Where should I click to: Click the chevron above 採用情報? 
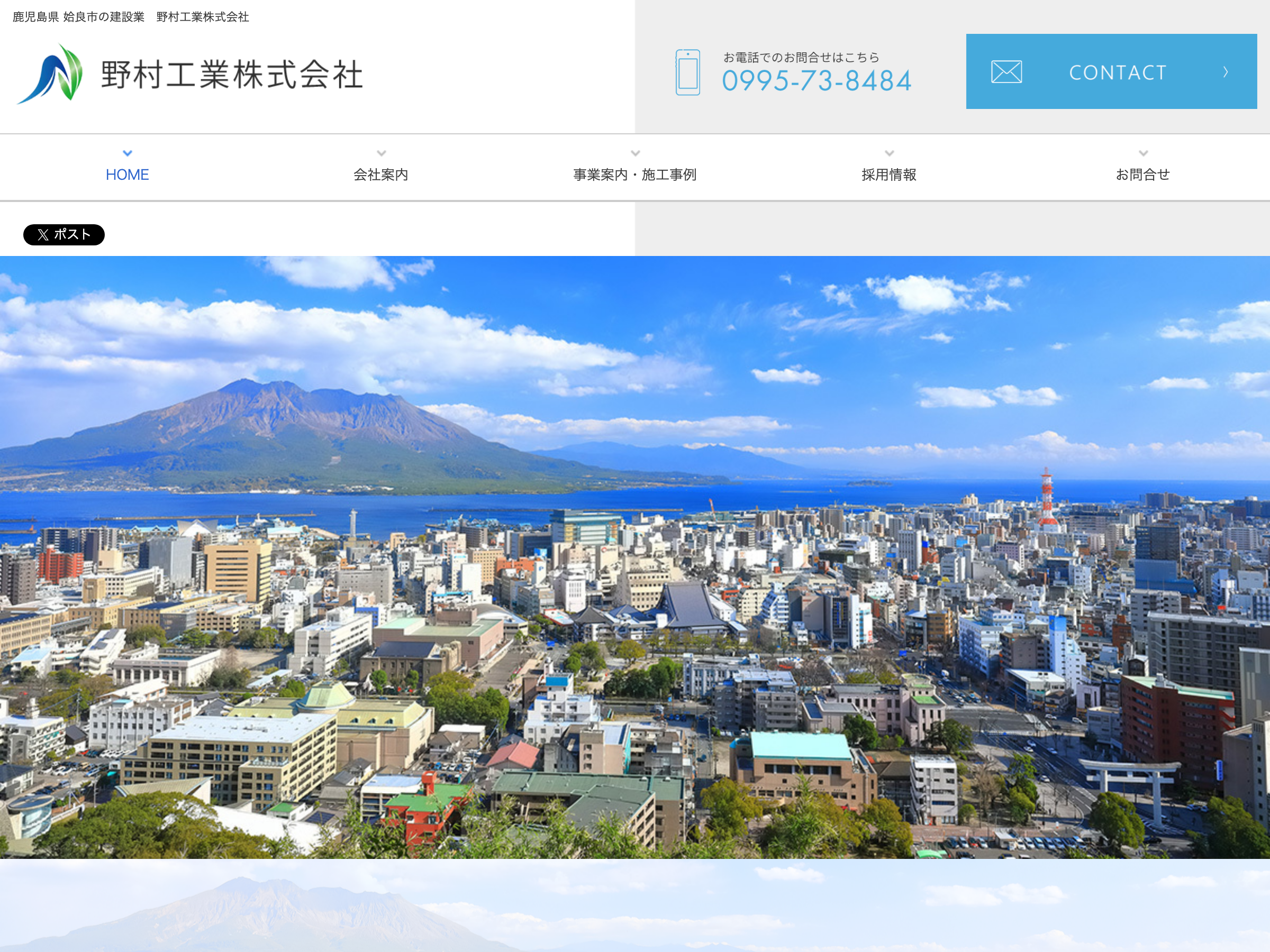[x=890, y=153]
